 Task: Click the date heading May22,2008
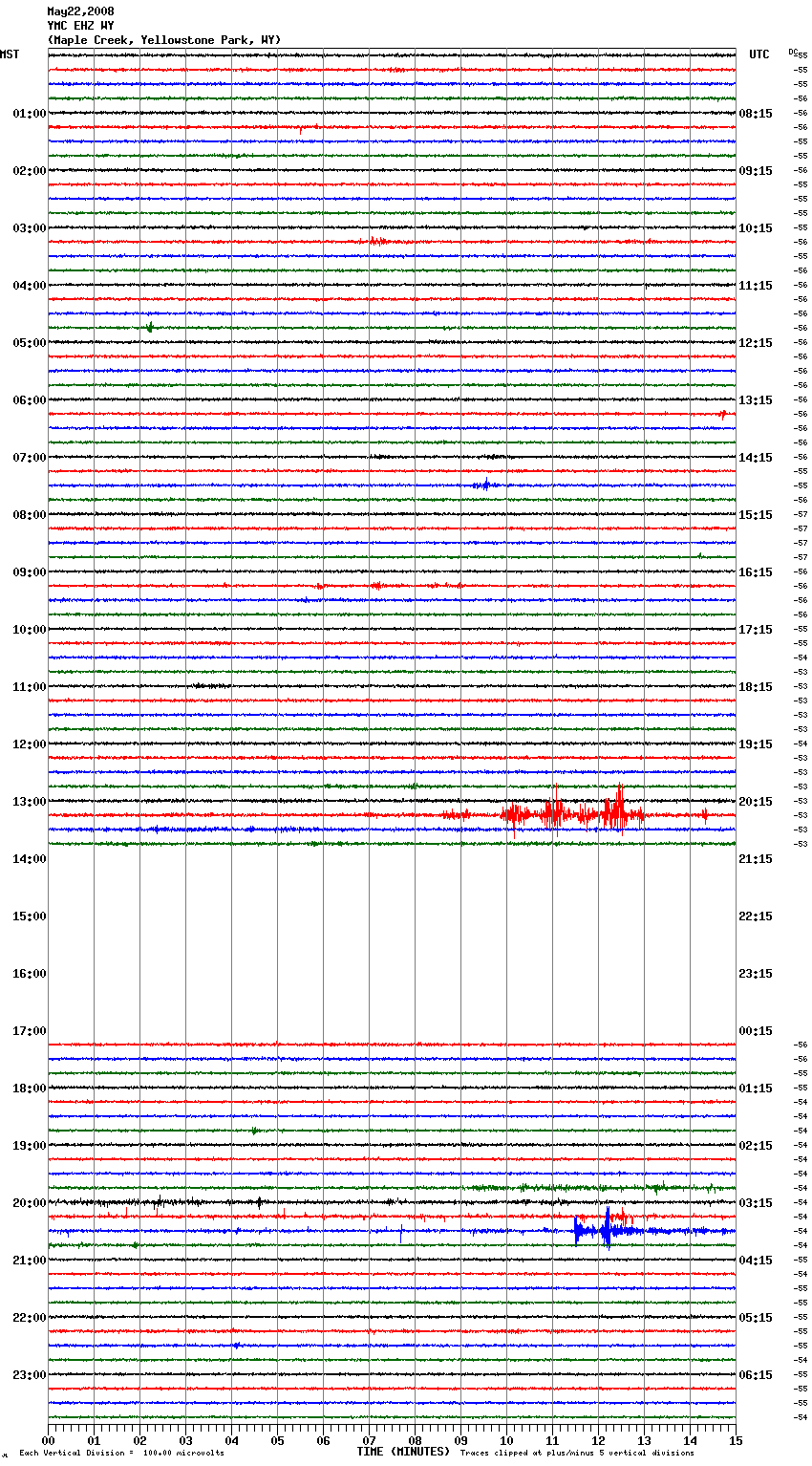click(80, 11)
